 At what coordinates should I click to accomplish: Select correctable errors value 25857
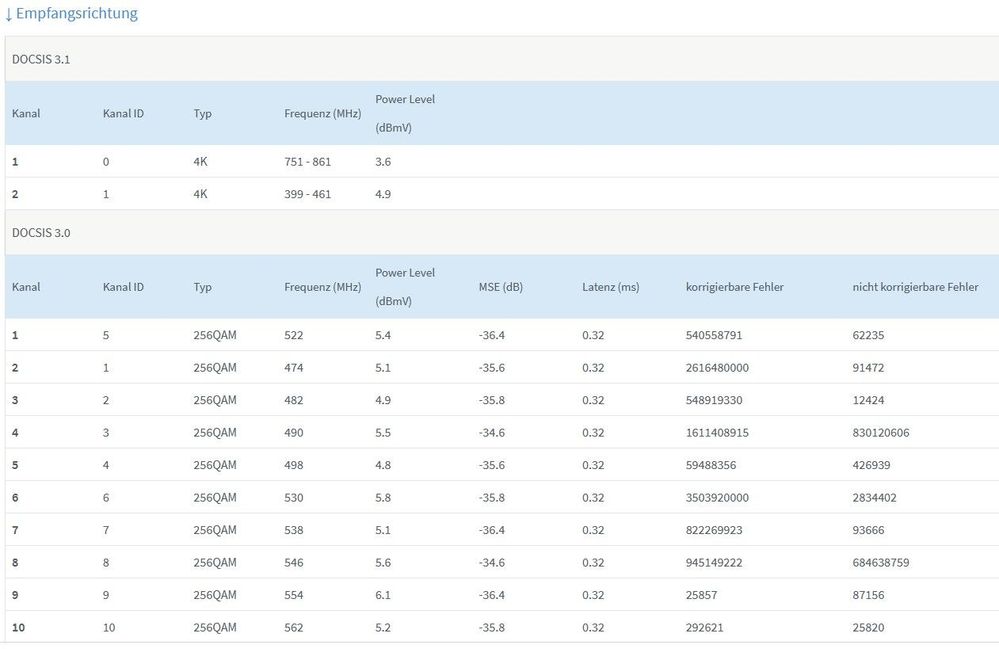pyautogui.click(x=701, y=595)
